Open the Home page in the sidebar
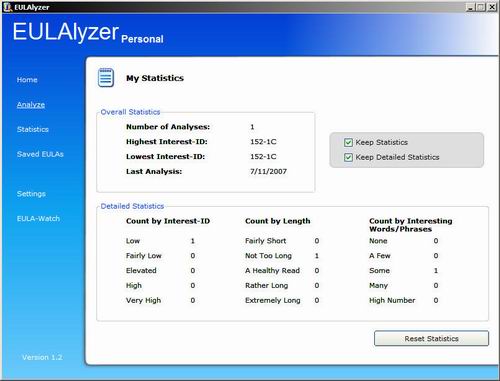 [27, 80]
